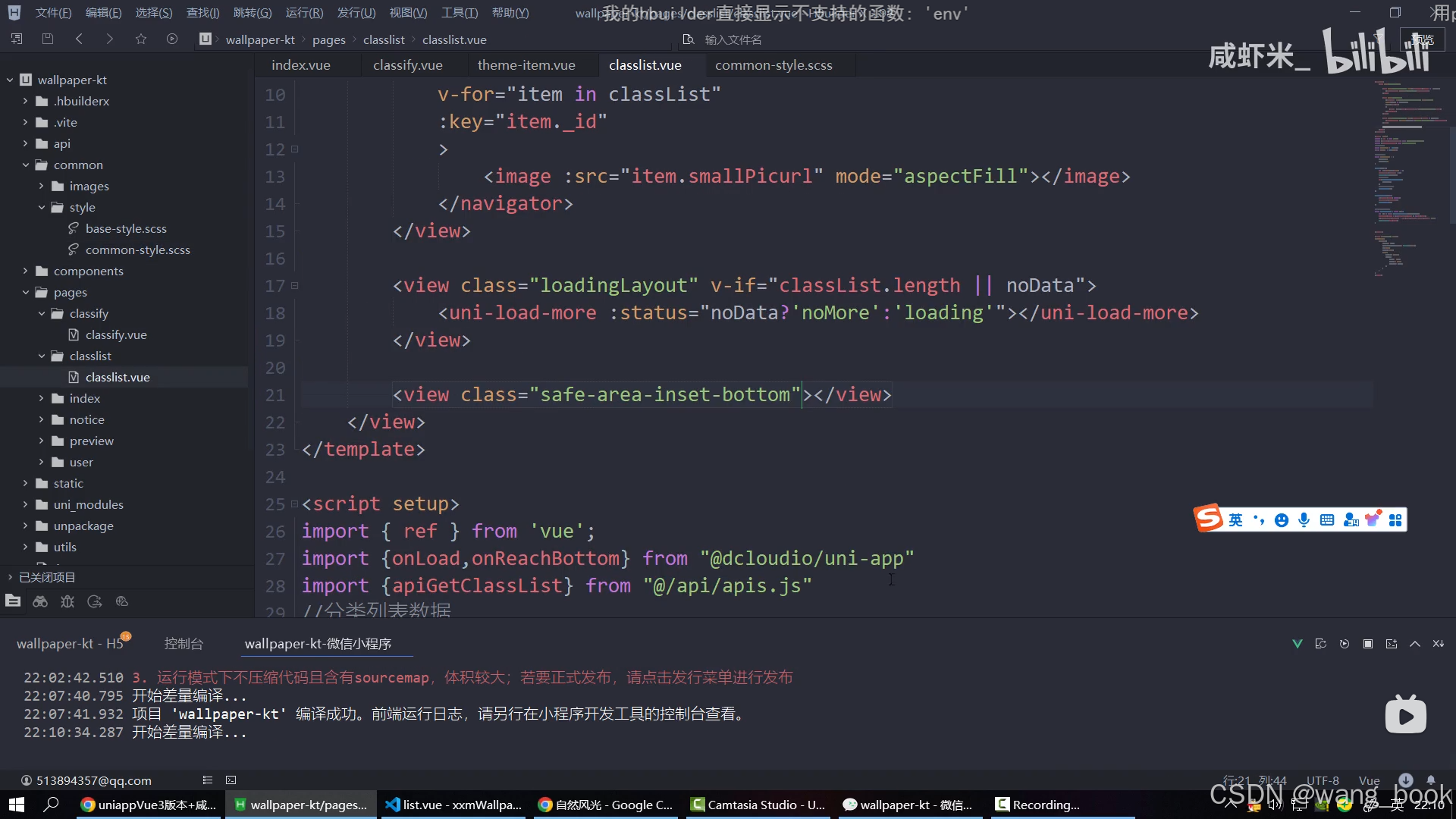This screenshot has height=819, width=1456.
Task: Click the 输入文件名 file search field
Action: pyautogui.click(x=733, y=39)
